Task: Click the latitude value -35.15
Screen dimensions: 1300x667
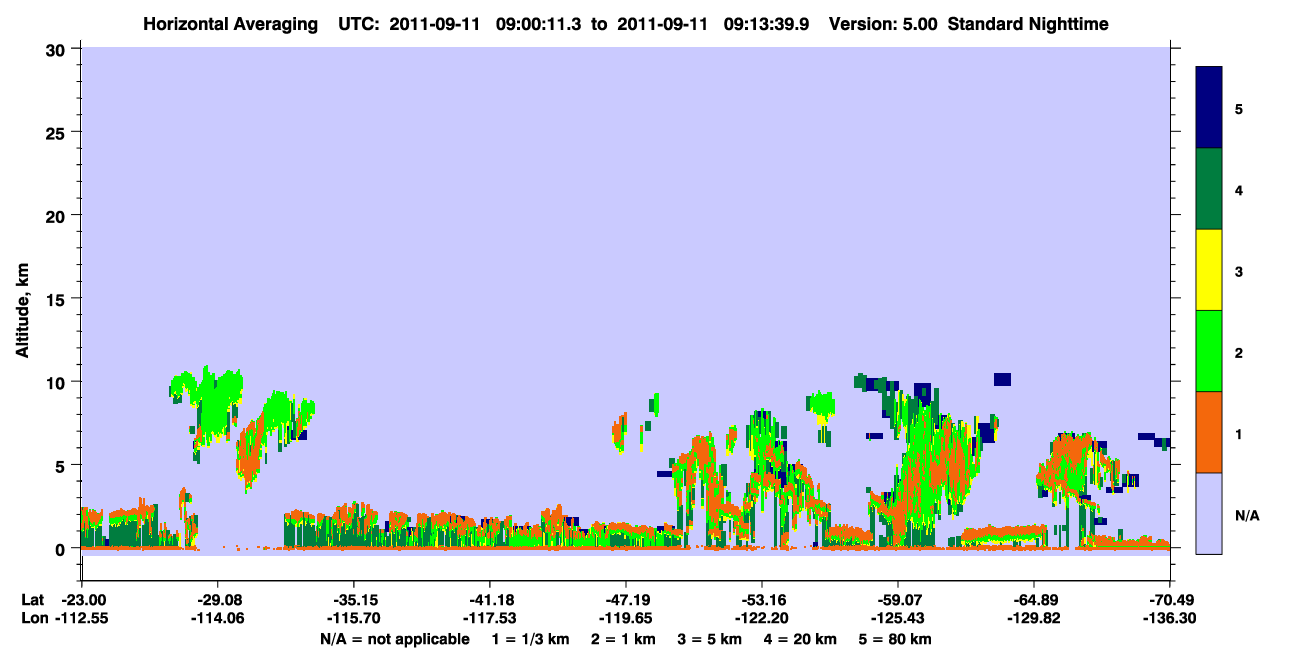Action: [x=353, y=599]
